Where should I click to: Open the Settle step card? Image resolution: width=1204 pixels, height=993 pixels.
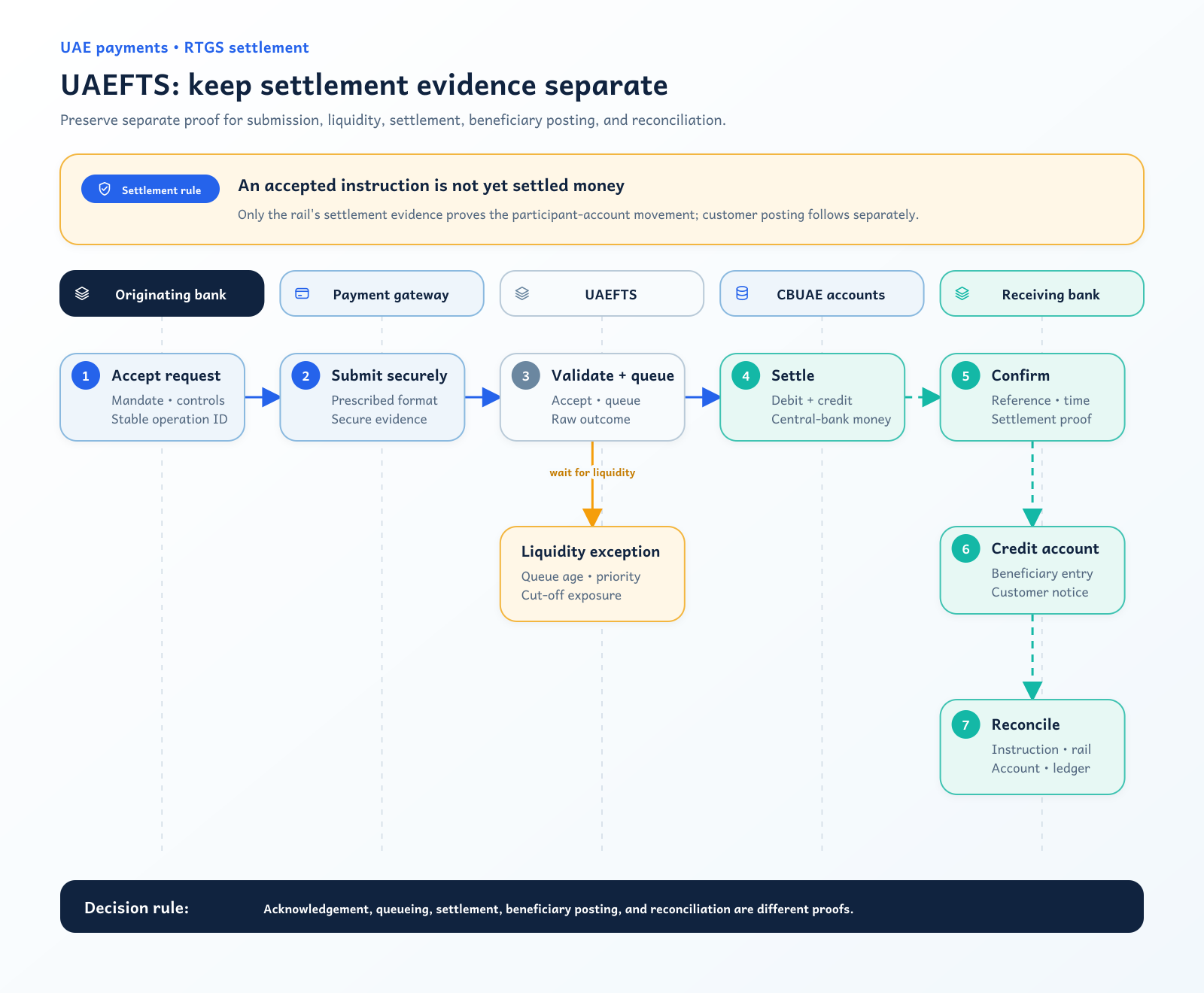click(812, 397)
